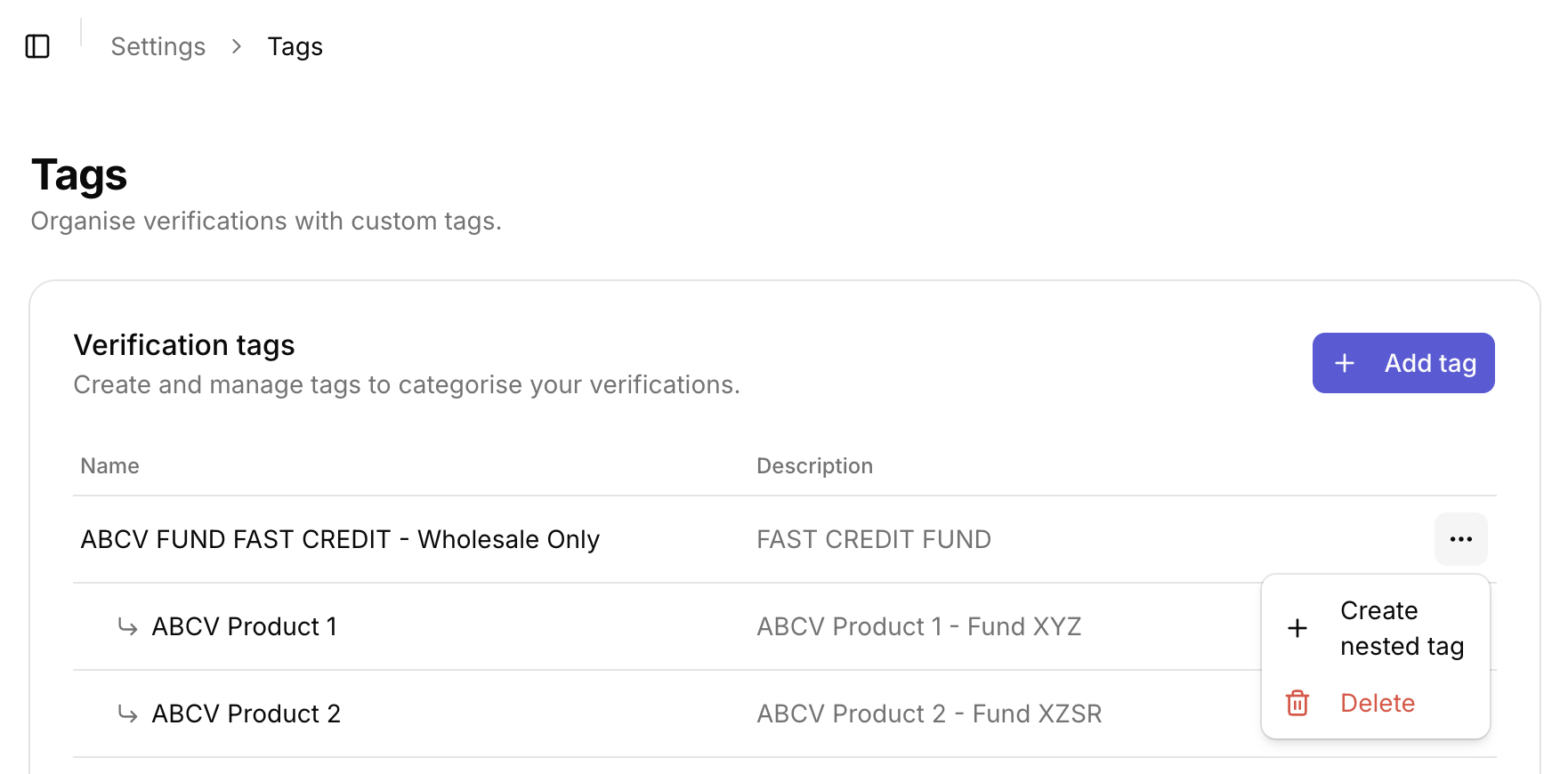Open the three-dots menu for ABCV FUND
1568x774 pixels.
1460,539
